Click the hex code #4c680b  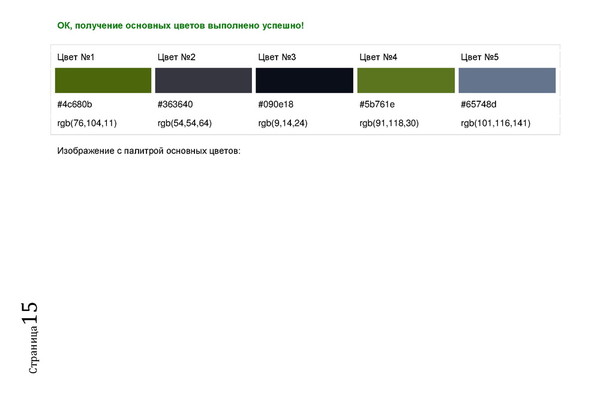pos(75,104)
